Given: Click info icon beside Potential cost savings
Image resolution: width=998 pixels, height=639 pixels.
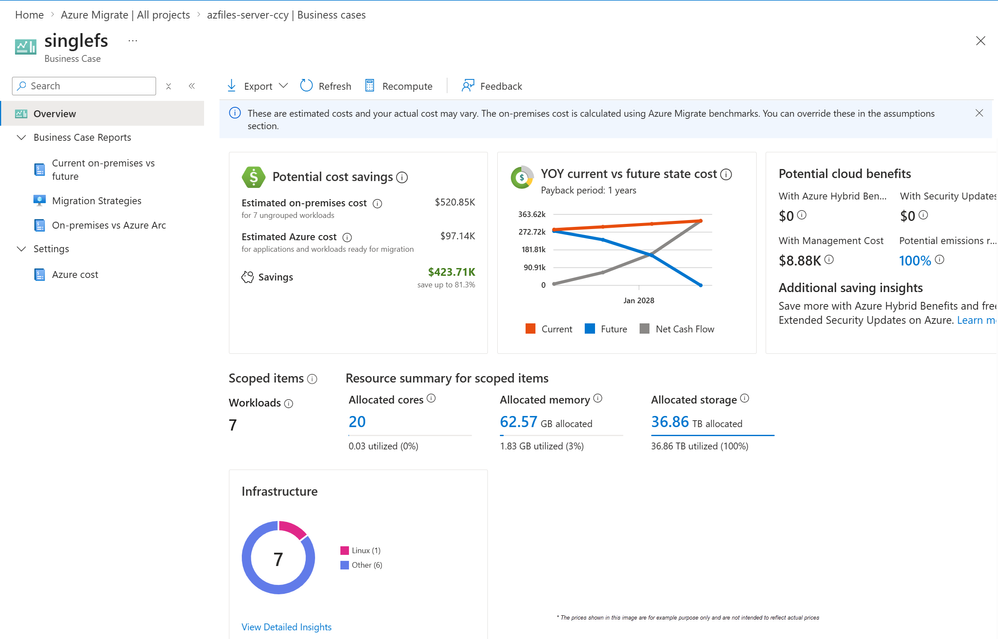Looking at the screenshot, I should [x=402, y=177].
